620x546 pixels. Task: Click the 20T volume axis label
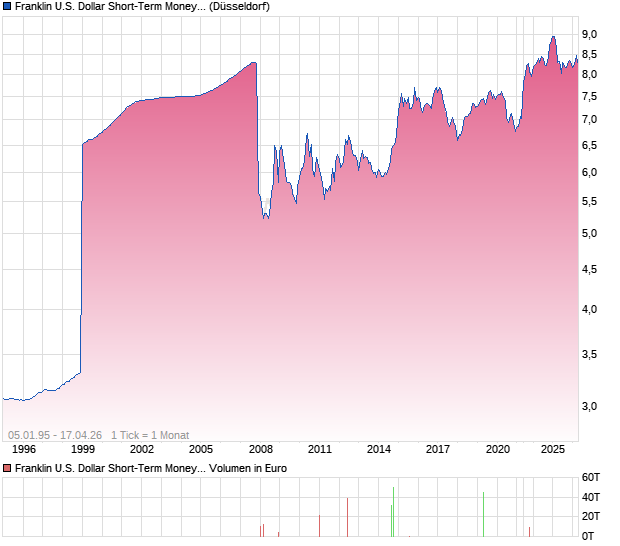point(591,516)
